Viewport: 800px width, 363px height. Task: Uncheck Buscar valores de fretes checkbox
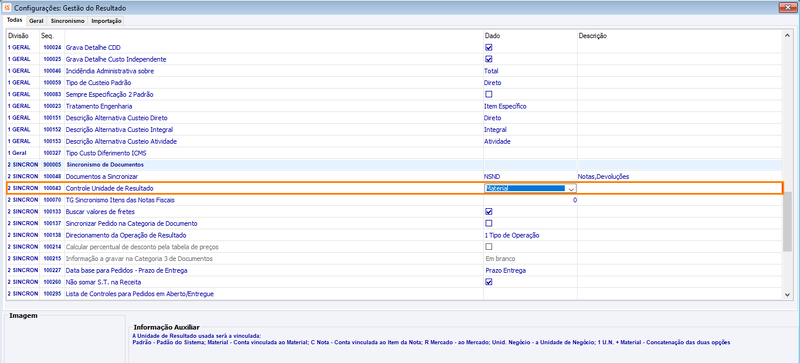click(x=488, y=211)
